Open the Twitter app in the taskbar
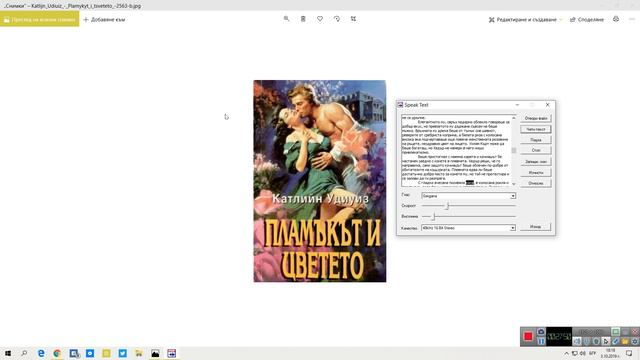Viewport: 640px width, 360px height. (122, 353)
